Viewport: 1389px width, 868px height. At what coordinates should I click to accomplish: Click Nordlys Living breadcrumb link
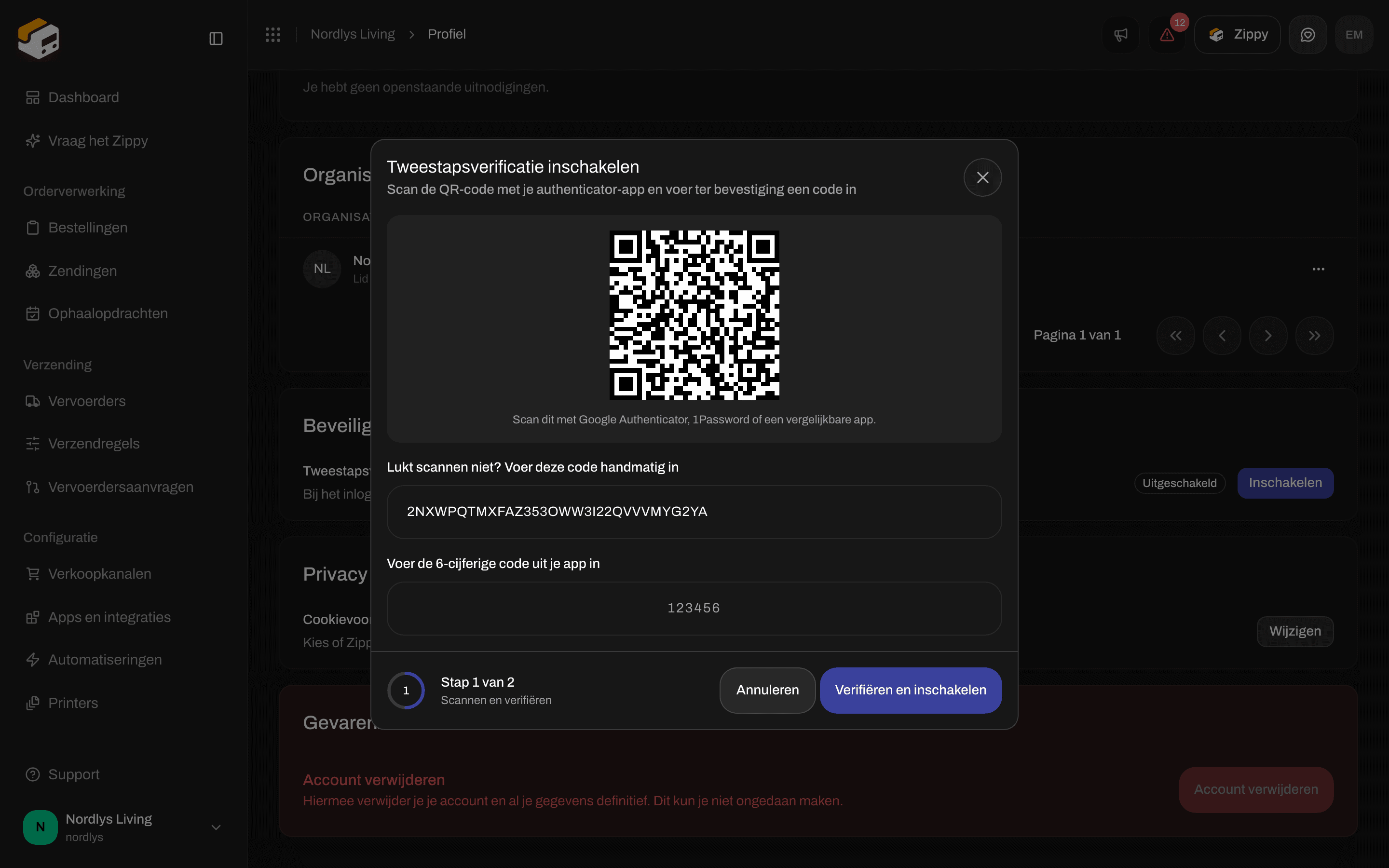353,34
